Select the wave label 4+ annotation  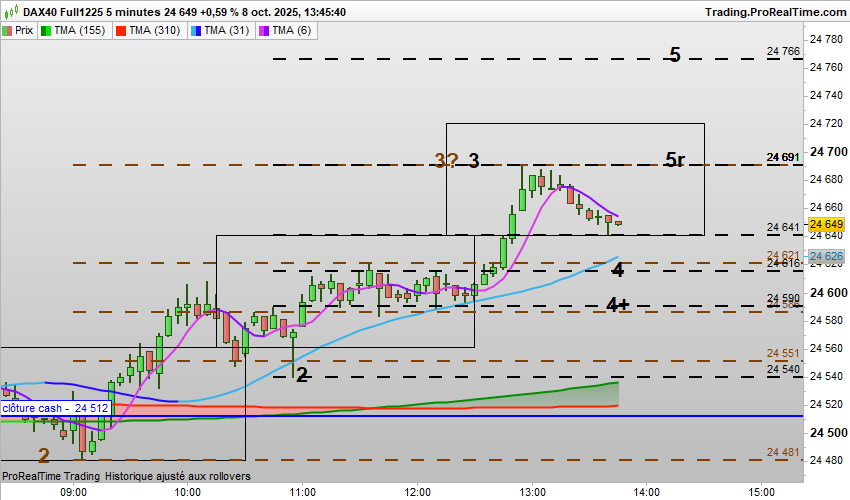pyautogui.click(x=617, y=304)
